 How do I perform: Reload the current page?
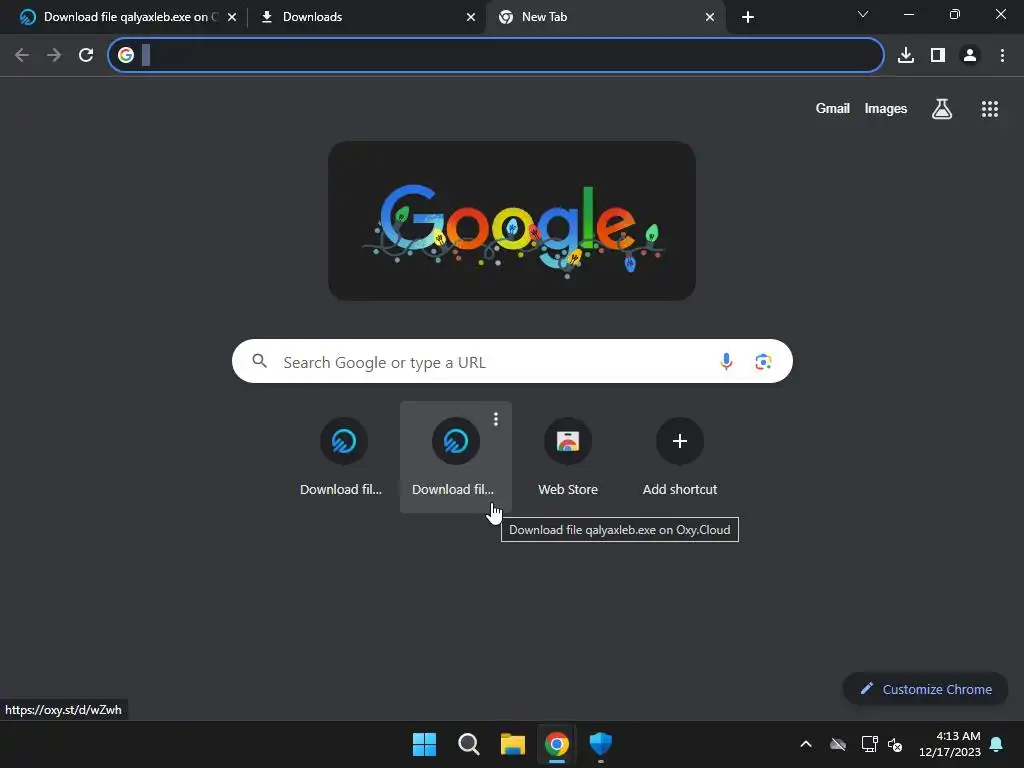[86, 55]
